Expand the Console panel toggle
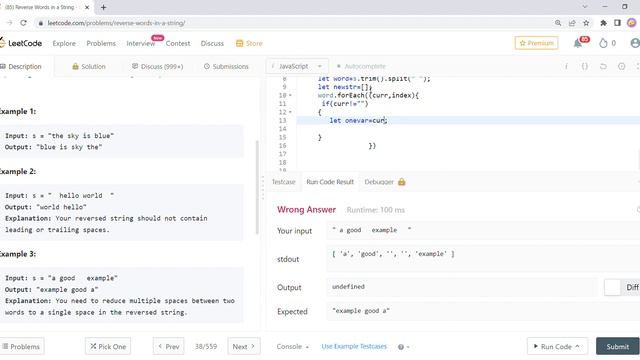This screenshot has height=360, width=640. click(292, 347)
